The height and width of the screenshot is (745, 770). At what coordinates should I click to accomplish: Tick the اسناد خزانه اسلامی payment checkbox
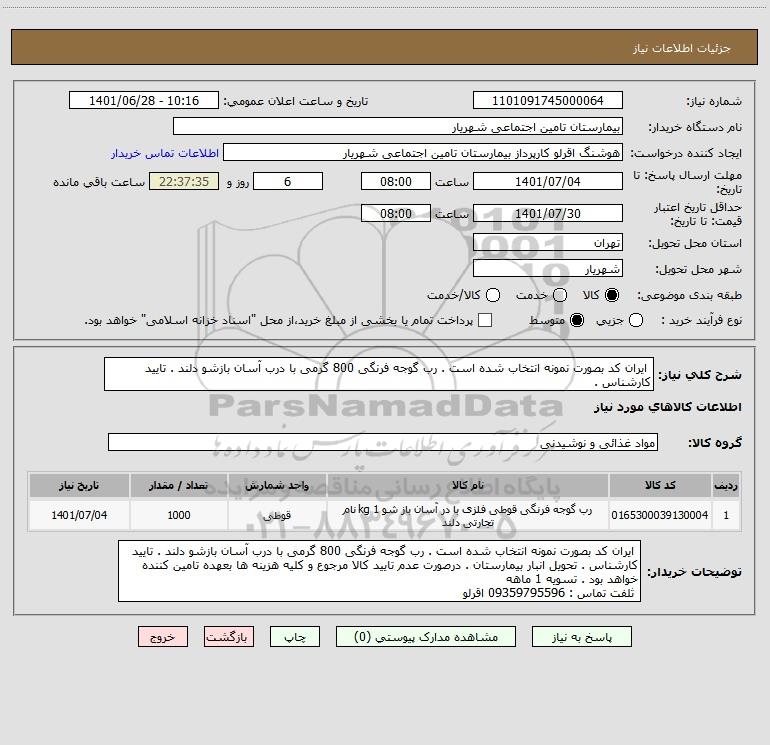485,320
